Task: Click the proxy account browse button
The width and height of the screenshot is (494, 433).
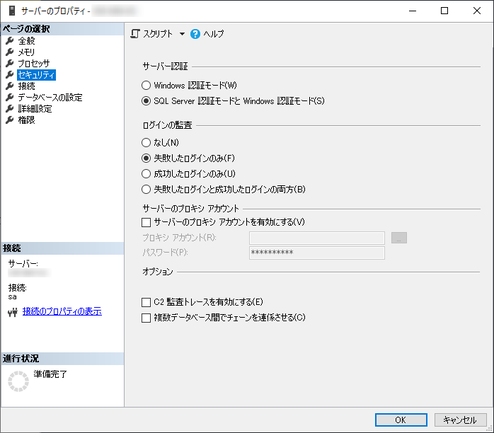Action: (399, 238)
